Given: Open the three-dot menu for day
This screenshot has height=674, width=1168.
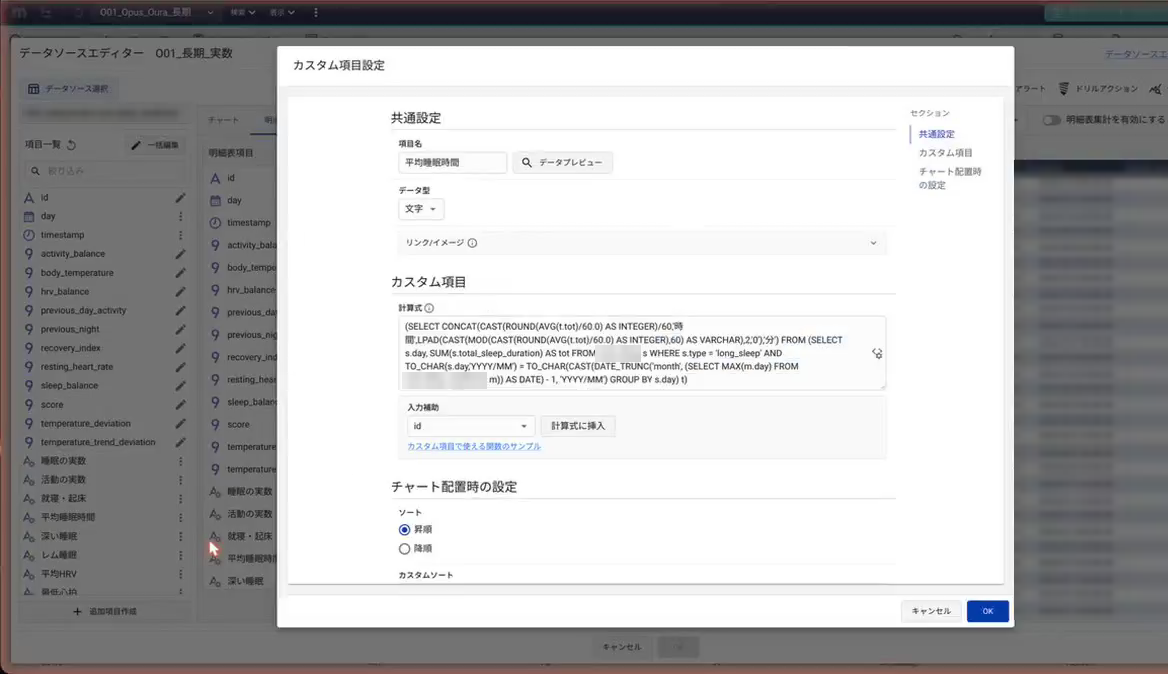Looking at the screenshot, I should point(180,216).
